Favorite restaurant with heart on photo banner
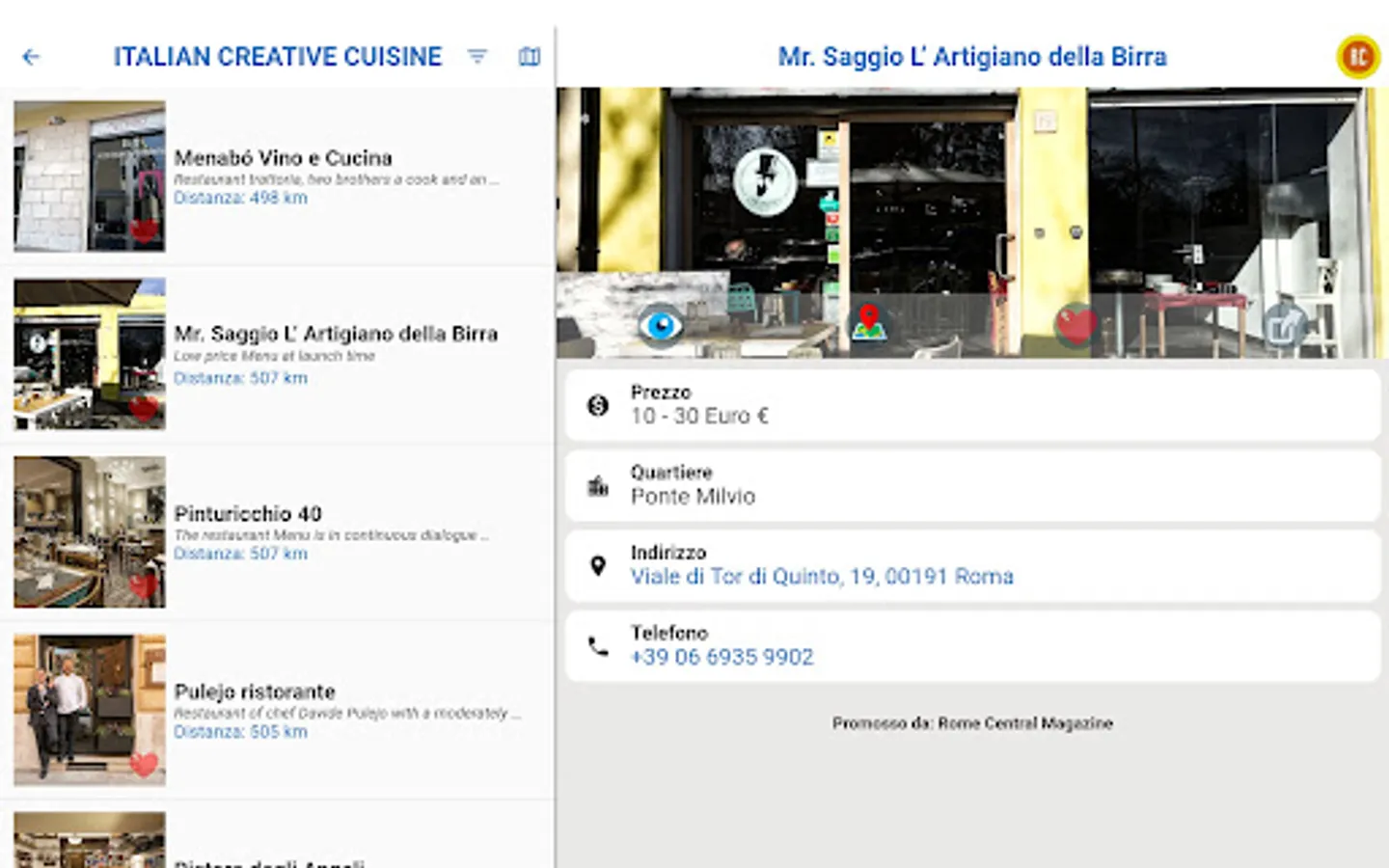 (x=1076, y=325)
